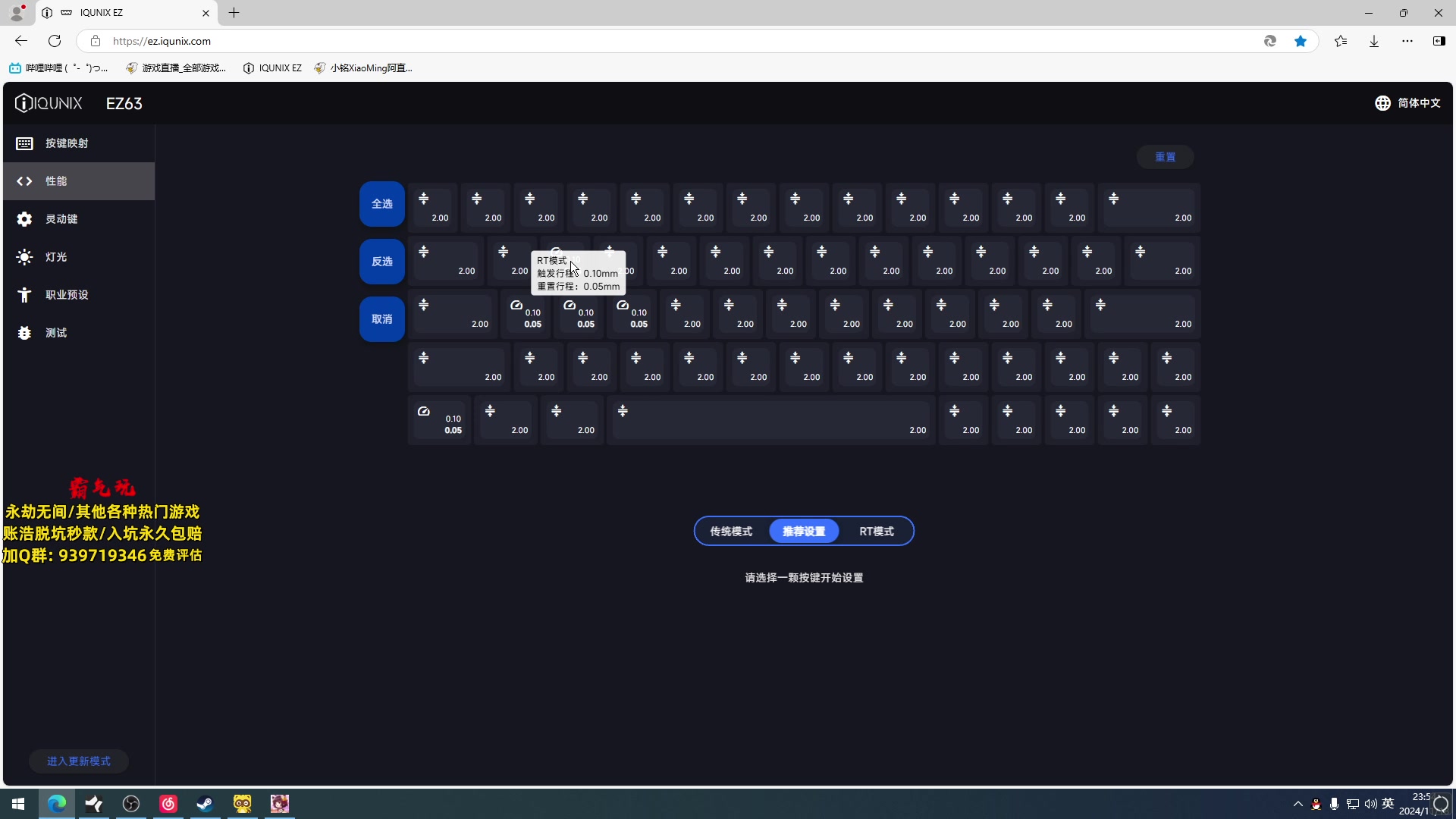The image size is (1456, 819).
Task: Click the volume icon in system tray
Action: 1370,804
